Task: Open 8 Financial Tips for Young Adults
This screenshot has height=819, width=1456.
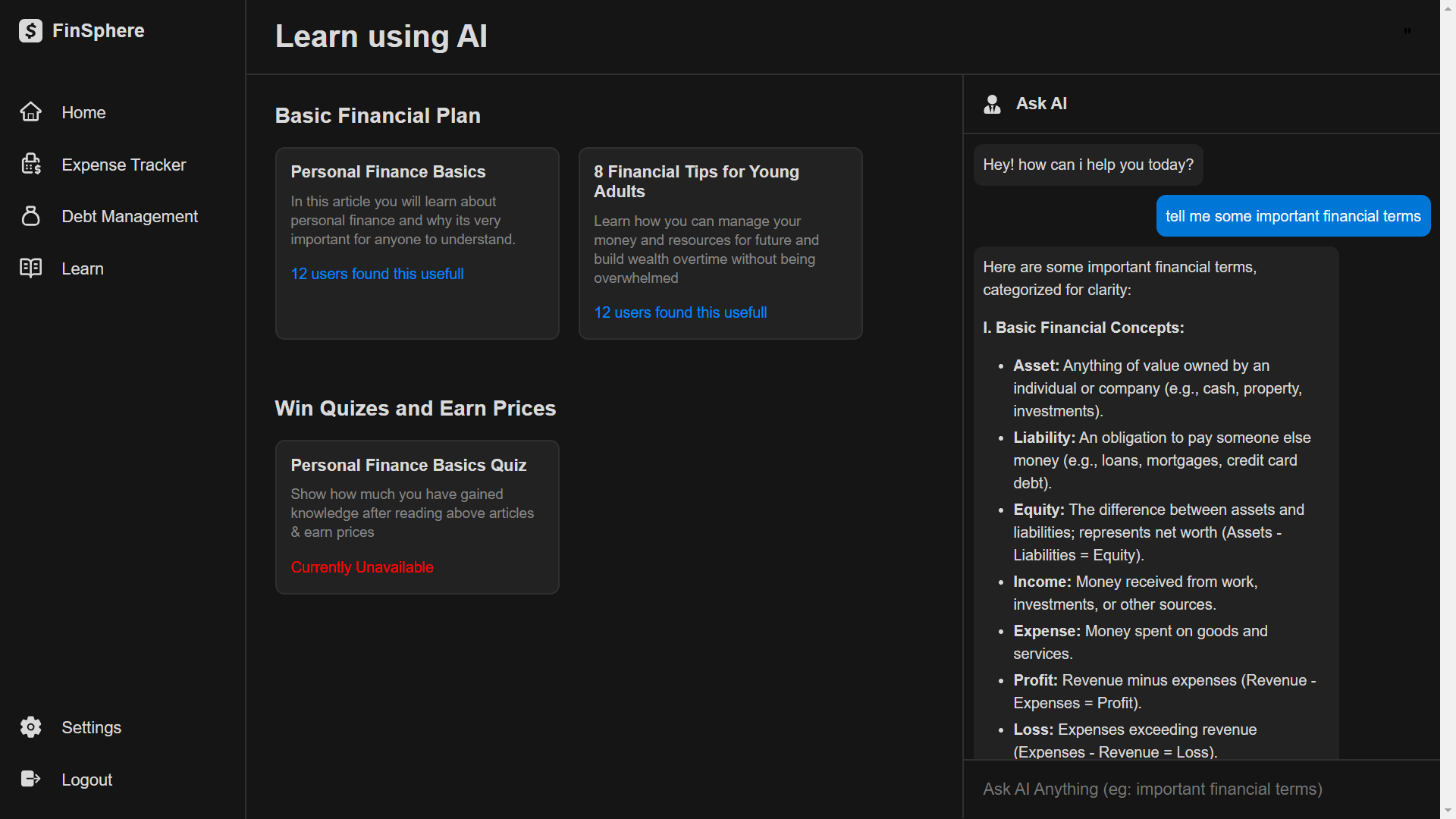Action: coord(695,181)
